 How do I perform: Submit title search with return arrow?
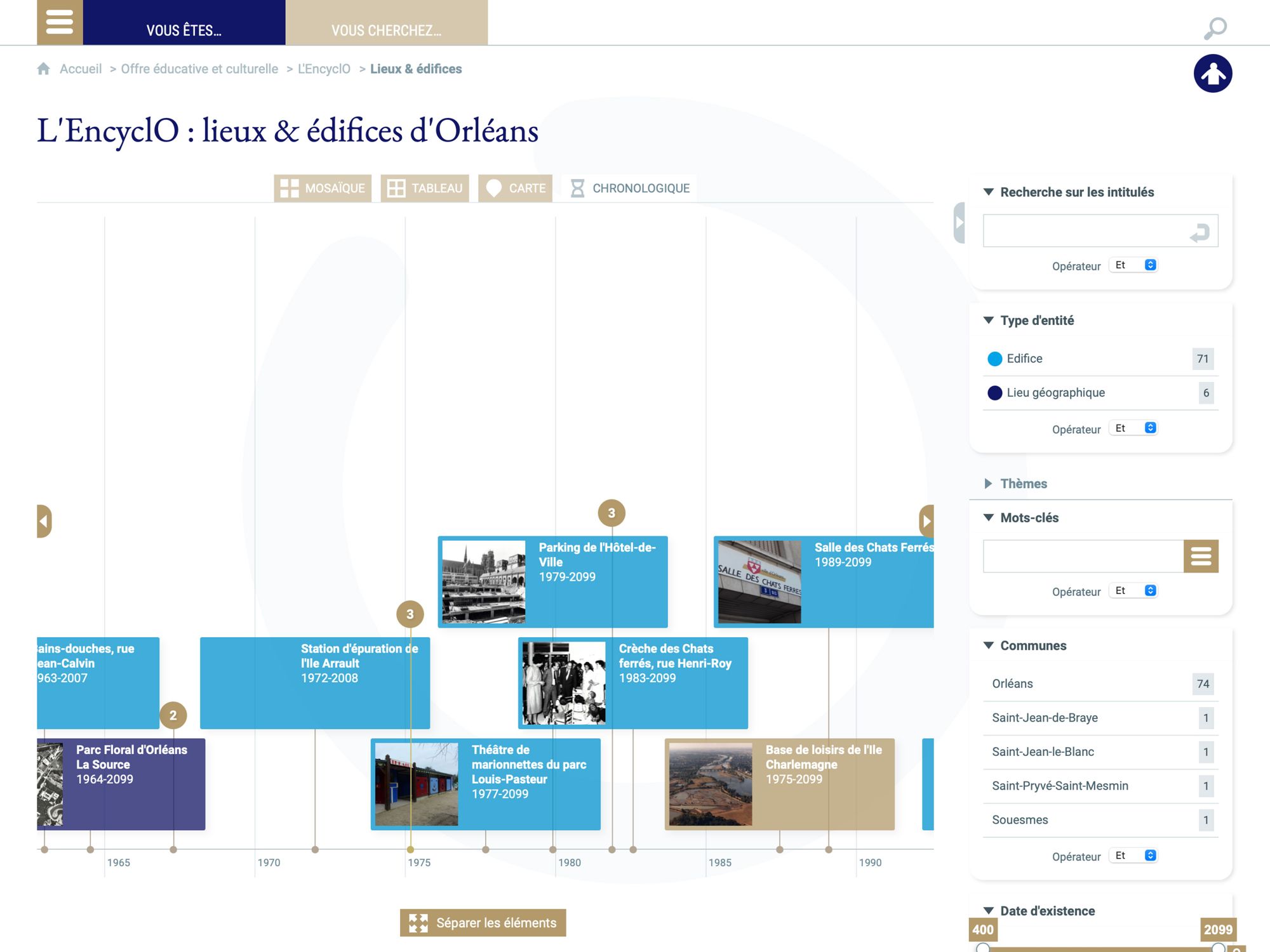[1199, 232]
